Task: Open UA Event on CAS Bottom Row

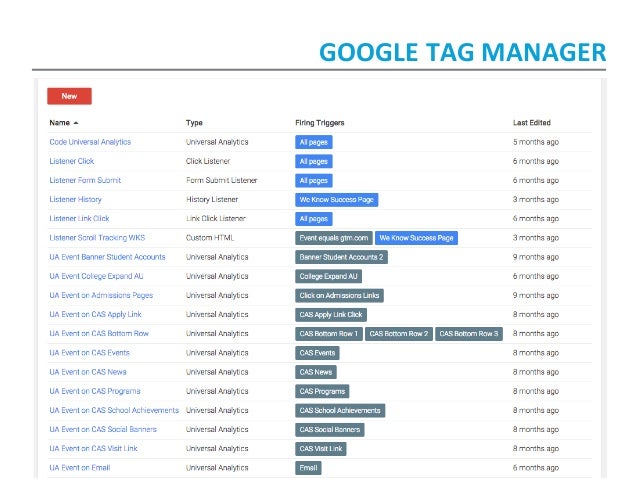Action: [99, 333]
